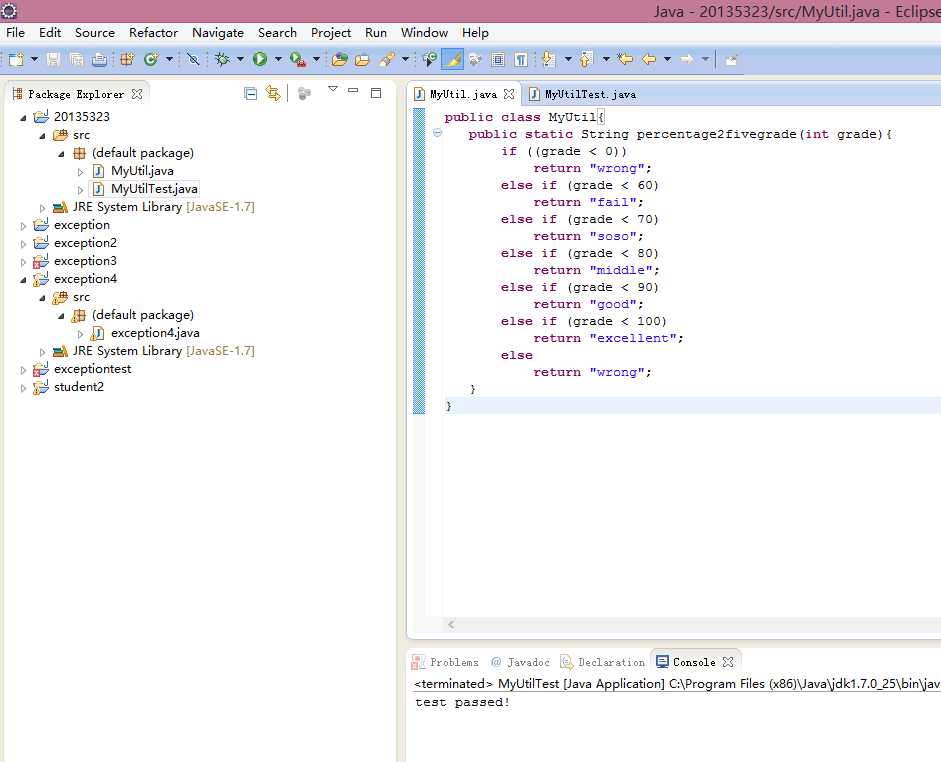Click the Search flashlight icon
Image resolution: width=941 pixels, height=762 pixels.
pyautogui.click(x=387, y=59)
